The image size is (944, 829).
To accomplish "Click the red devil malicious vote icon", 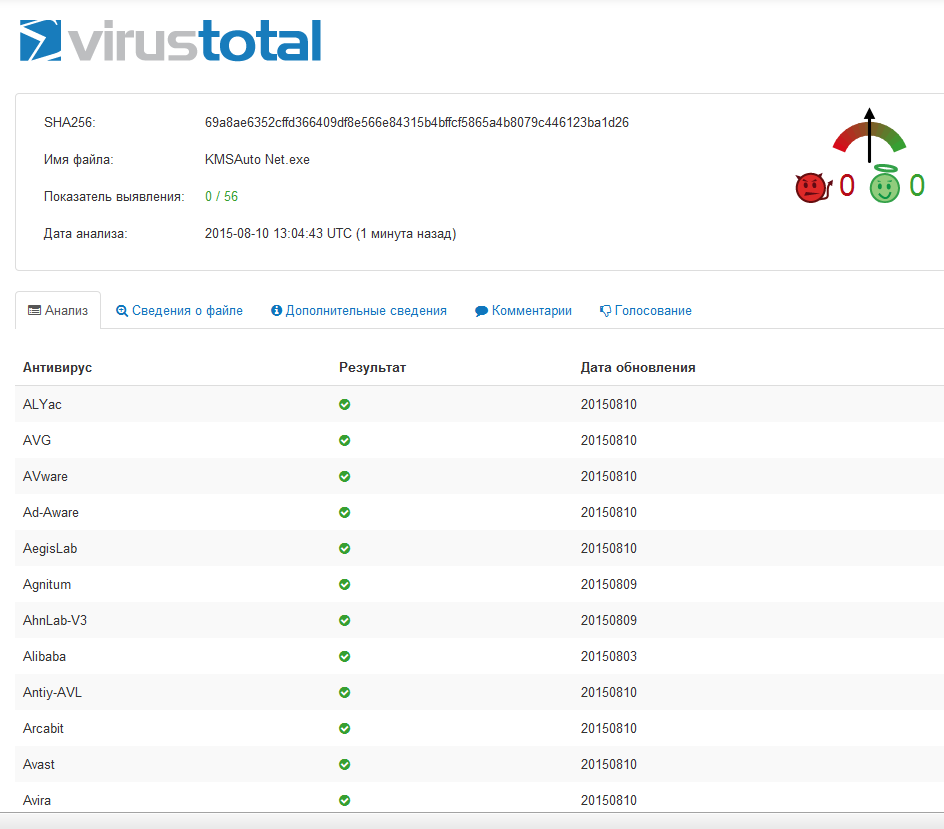I will click(811, 187).
